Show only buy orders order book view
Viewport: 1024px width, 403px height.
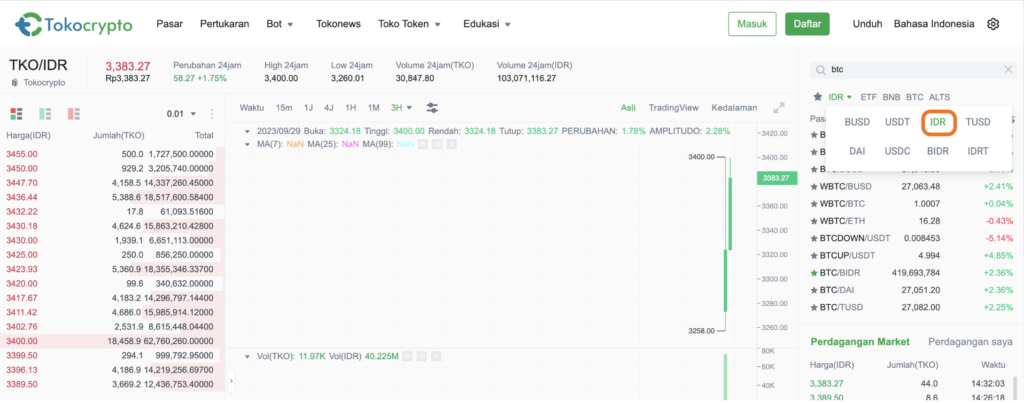[45, 114]
